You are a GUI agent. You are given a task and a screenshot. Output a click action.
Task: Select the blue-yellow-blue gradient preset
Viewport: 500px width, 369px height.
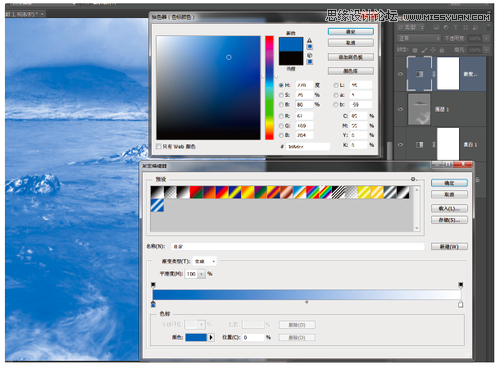coord(235,193)
